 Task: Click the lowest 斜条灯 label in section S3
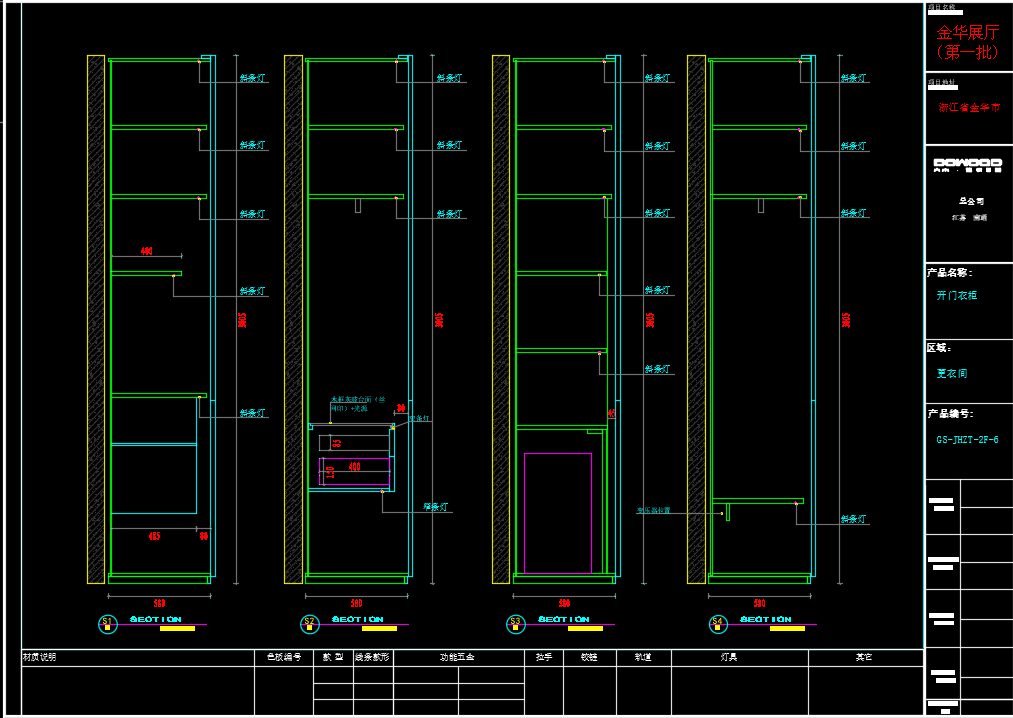pos(658,369)
